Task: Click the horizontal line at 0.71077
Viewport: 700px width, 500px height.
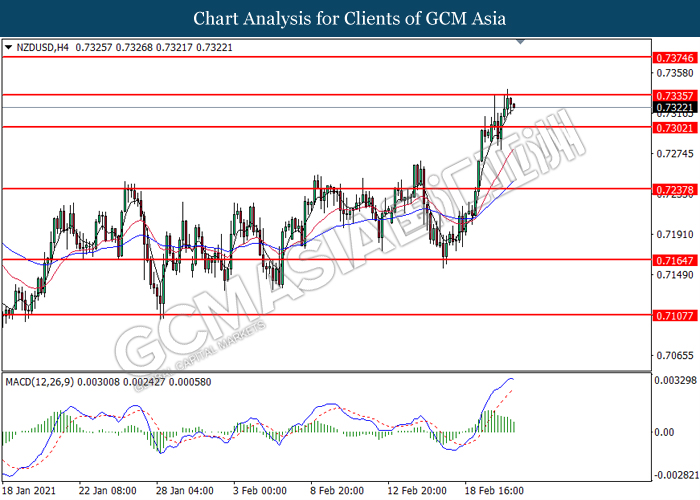Action: [x=327, y=315]
